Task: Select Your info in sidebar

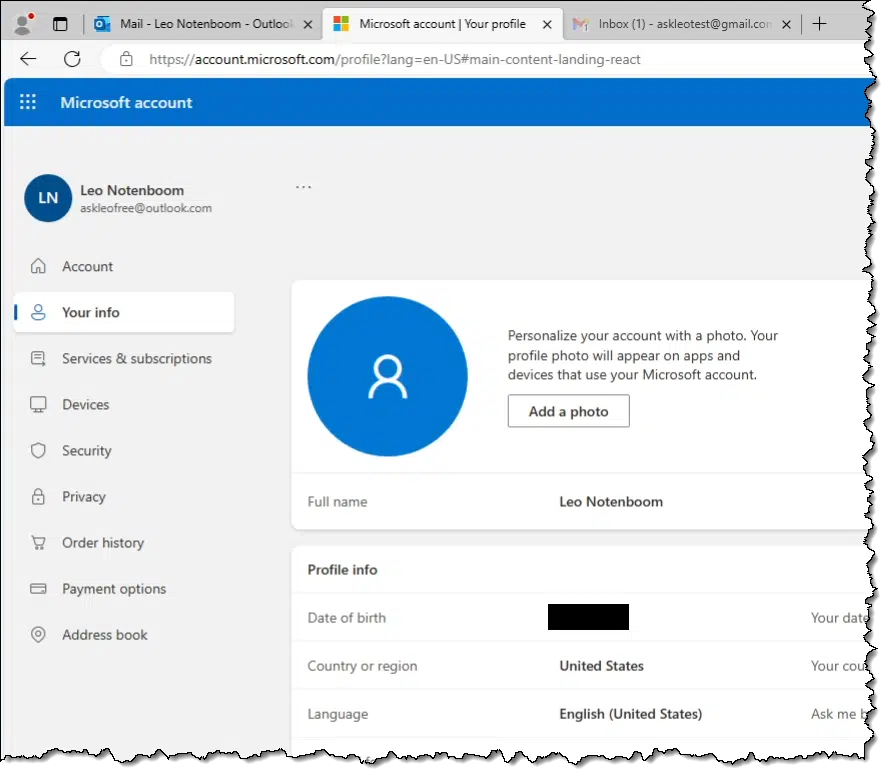Action: (x=124, y=312)
